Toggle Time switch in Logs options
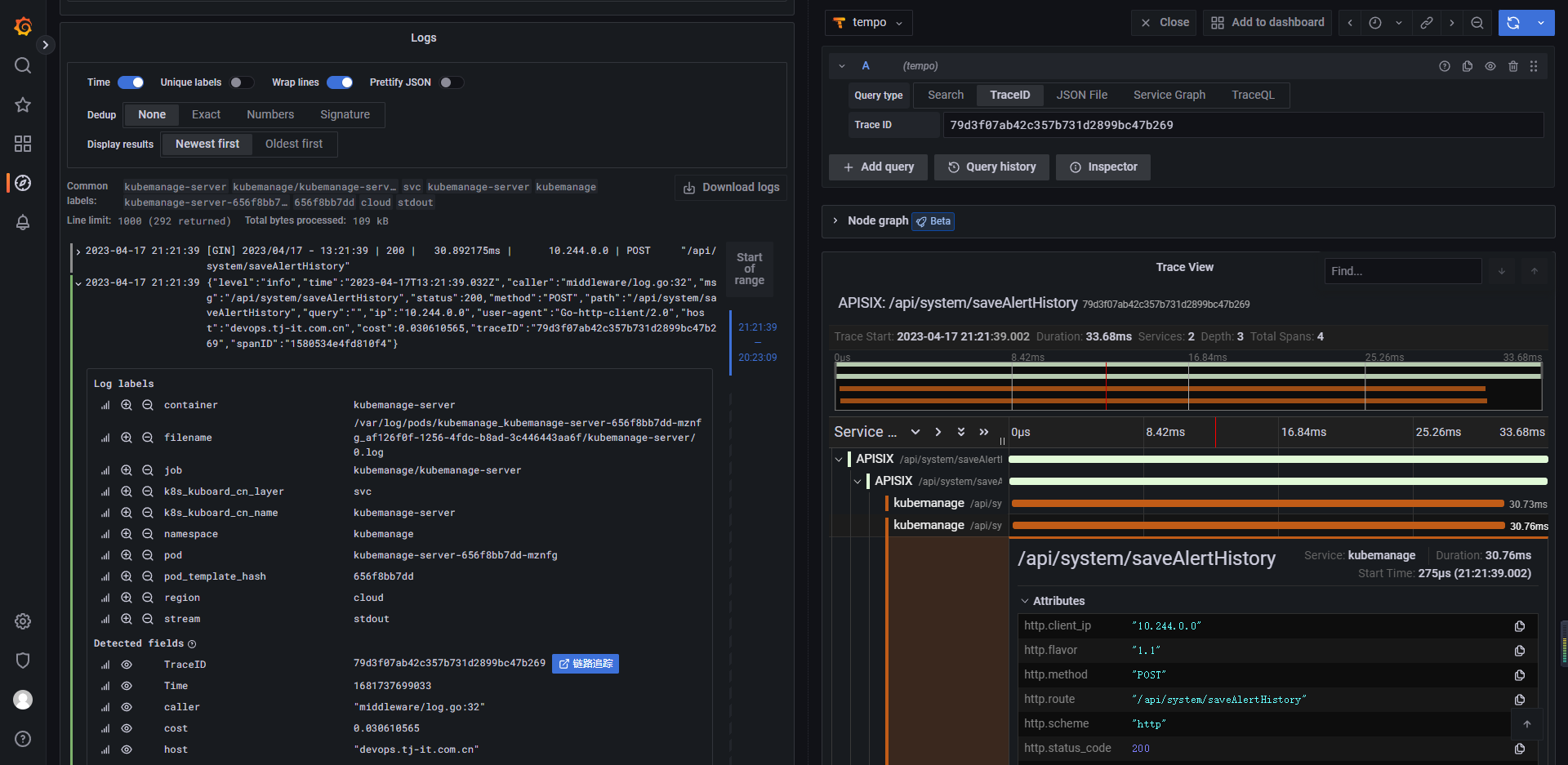 point(131,82)
